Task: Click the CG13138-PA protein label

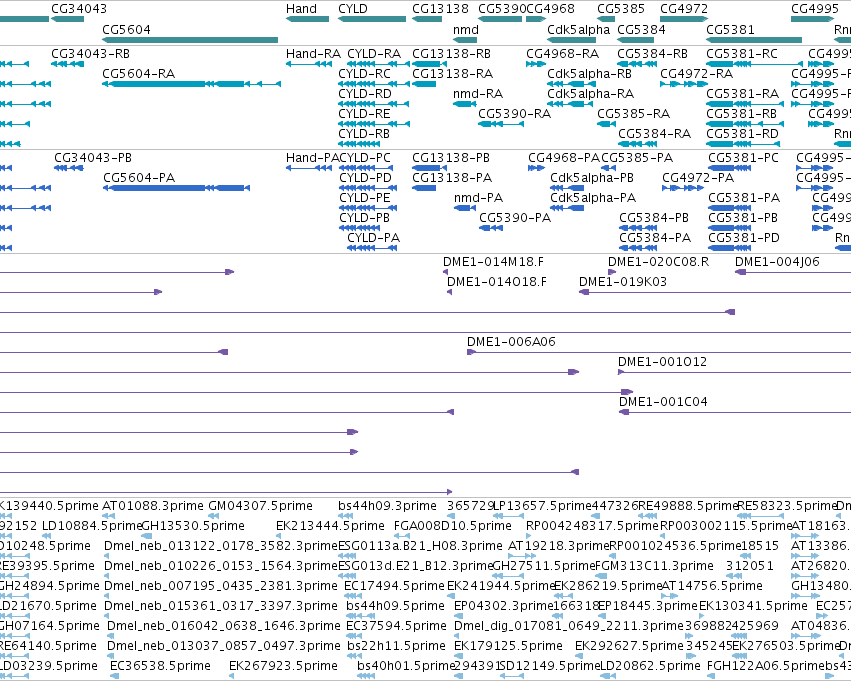Action: [x=452, y=178]
